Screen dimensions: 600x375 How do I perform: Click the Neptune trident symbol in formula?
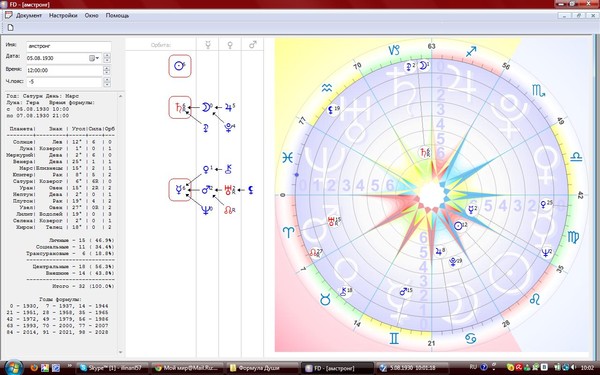point(206,210)
